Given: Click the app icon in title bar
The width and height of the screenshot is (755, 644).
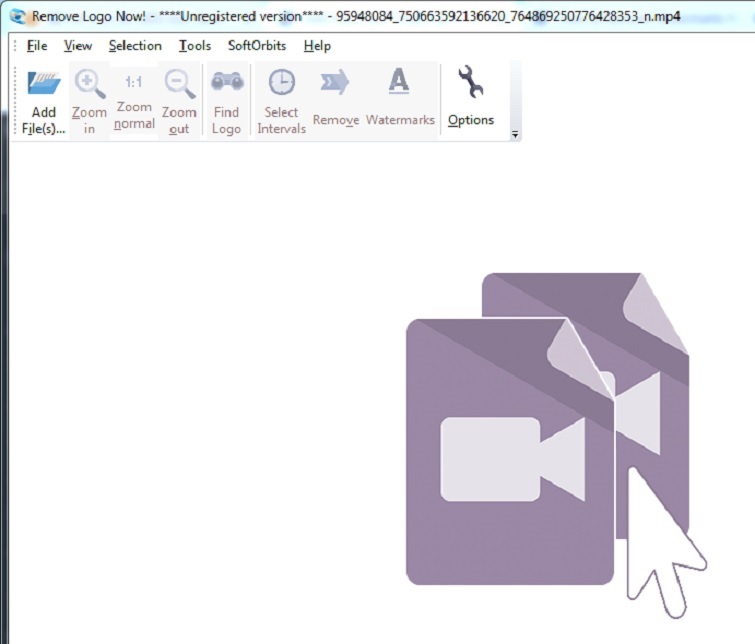Looking at the screenshot, I should (17, 17).
